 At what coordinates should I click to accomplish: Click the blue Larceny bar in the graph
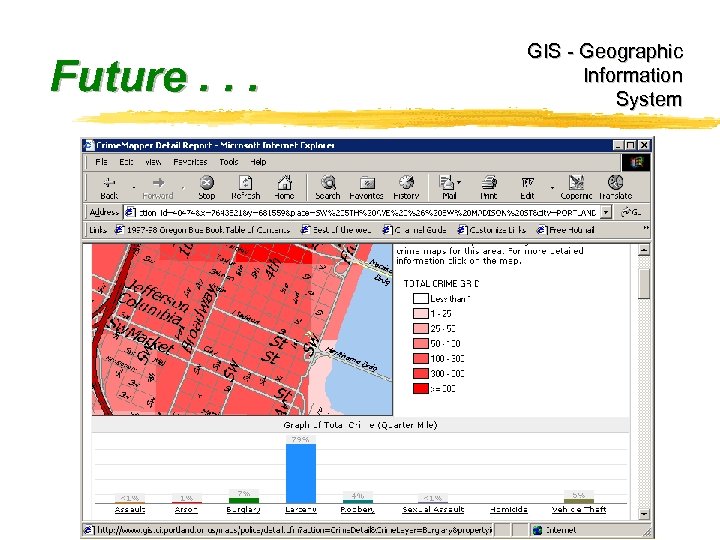point(301,473)
